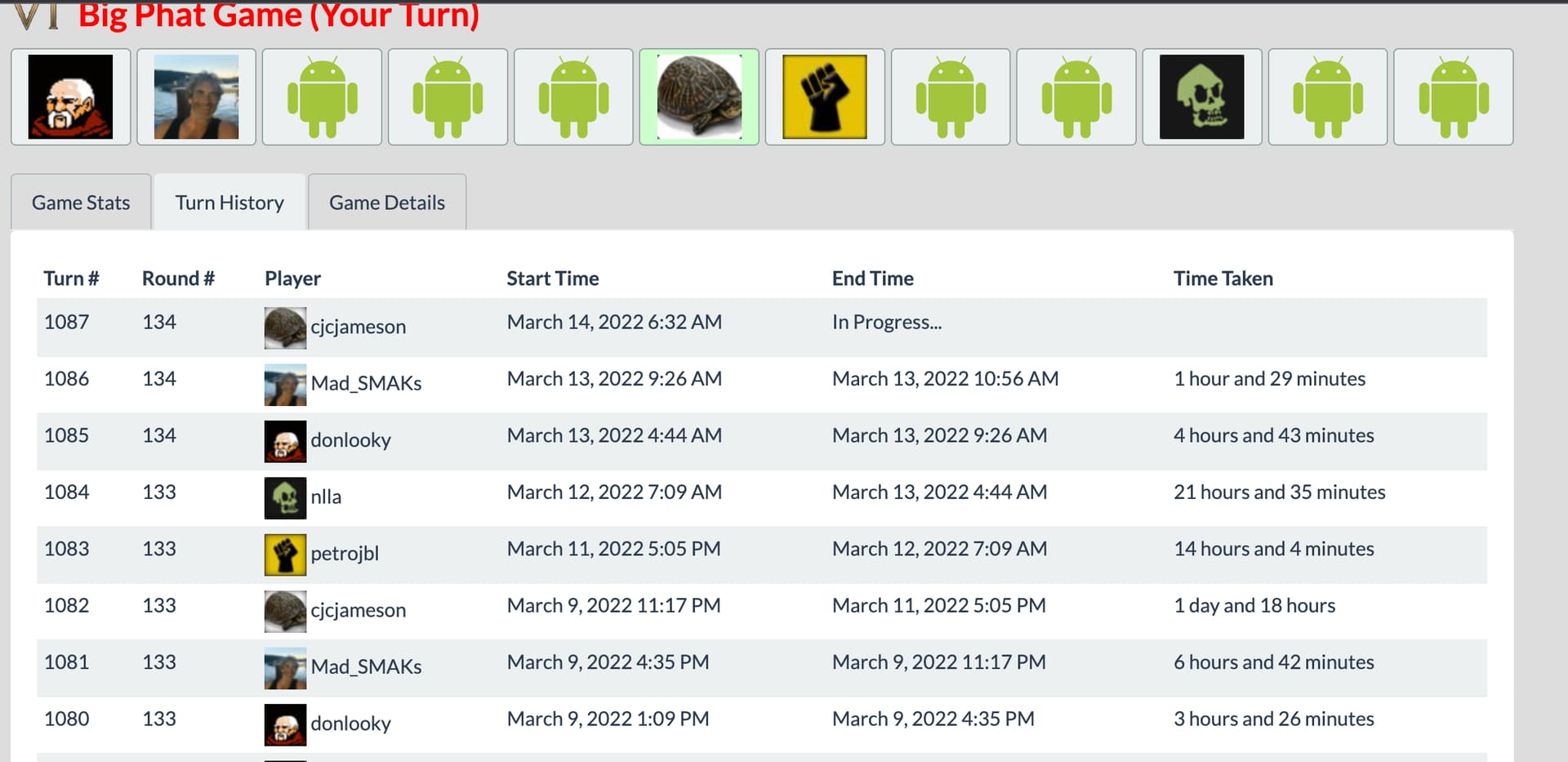Click the last Android robot avatar

click(1453, 97)
